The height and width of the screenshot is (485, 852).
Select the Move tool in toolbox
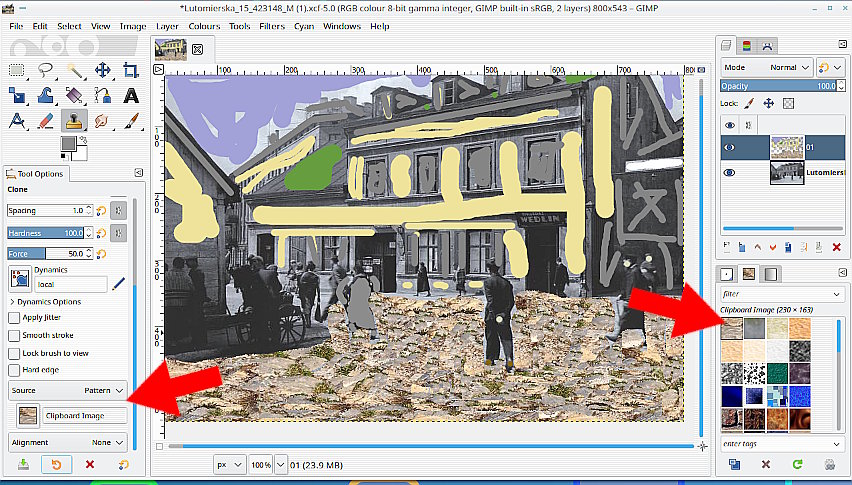[103, 70]
